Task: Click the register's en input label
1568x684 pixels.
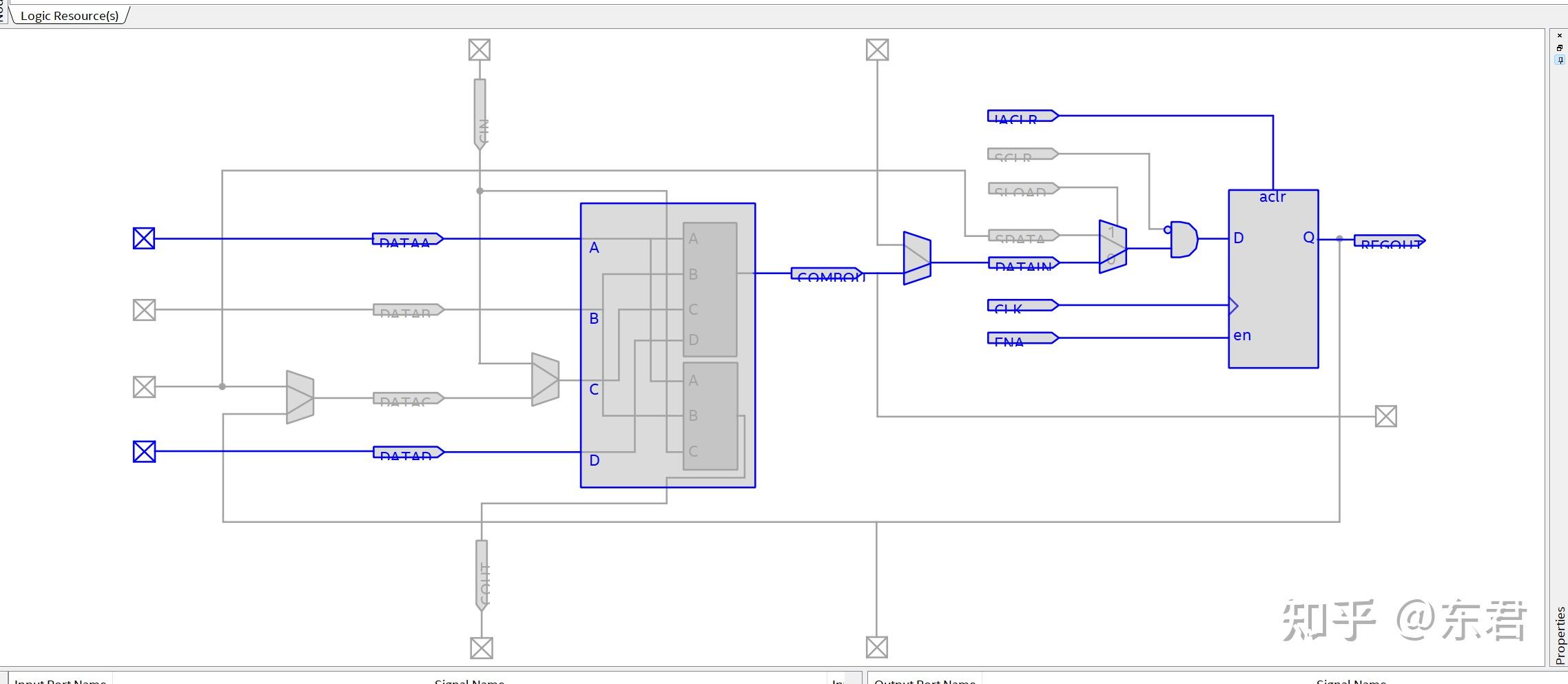Action: [x=1242, y=335]
